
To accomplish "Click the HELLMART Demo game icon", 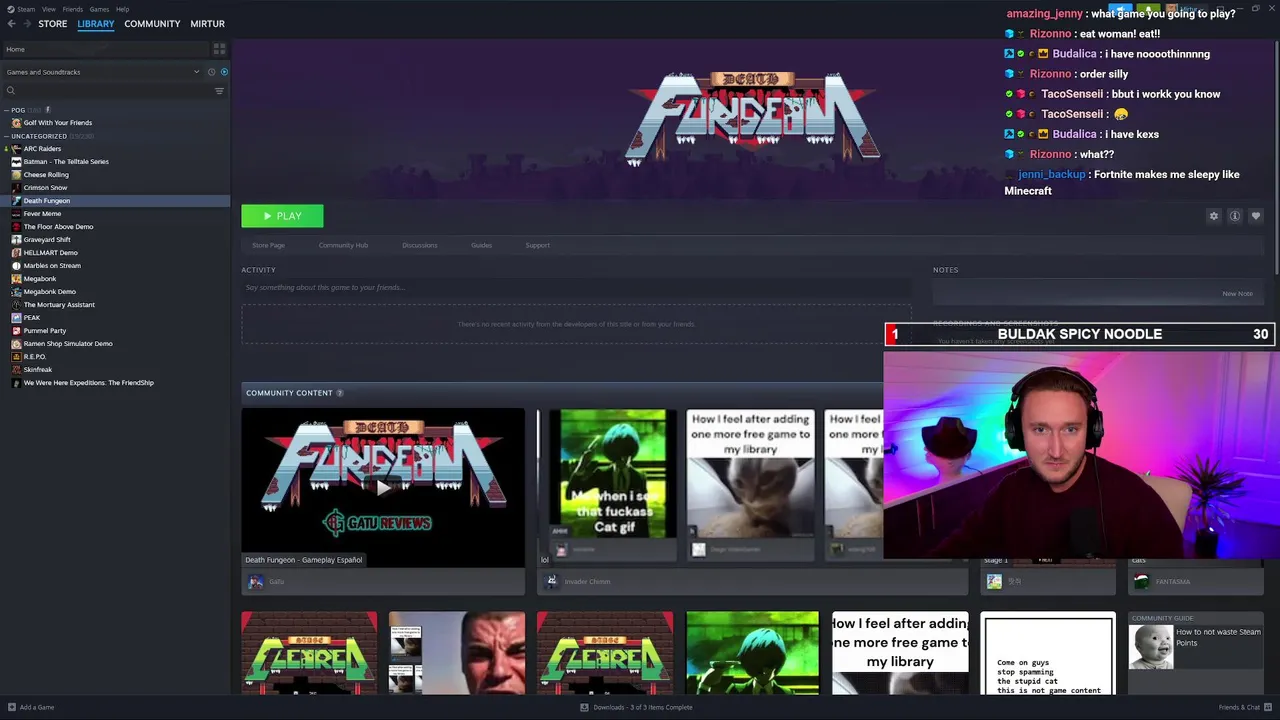I will click(x=16, y=253).
